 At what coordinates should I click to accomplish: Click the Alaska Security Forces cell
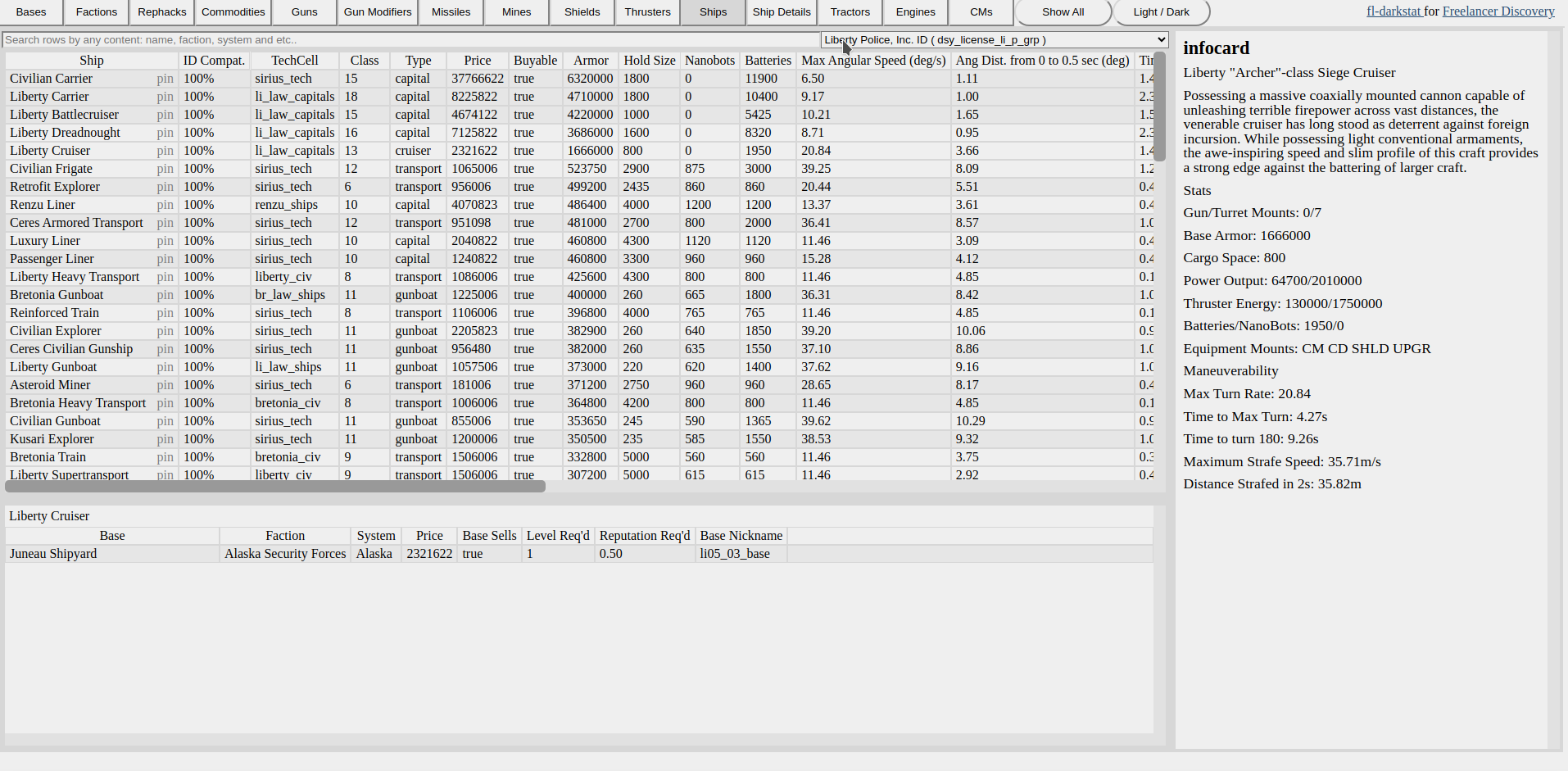coord(285,554)
